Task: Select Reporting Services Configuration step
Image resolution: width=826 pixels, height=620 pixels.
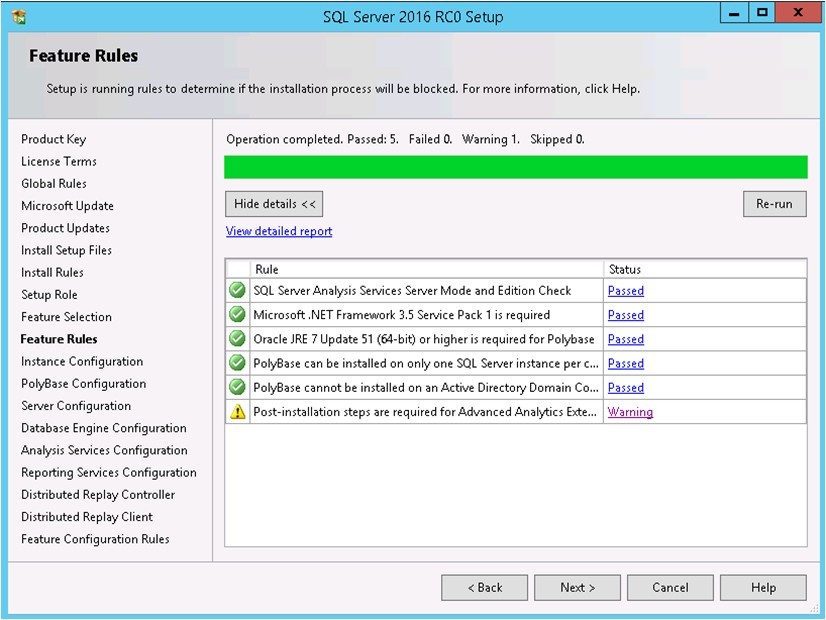Action: pyautogui.click(x=109, y=473)
